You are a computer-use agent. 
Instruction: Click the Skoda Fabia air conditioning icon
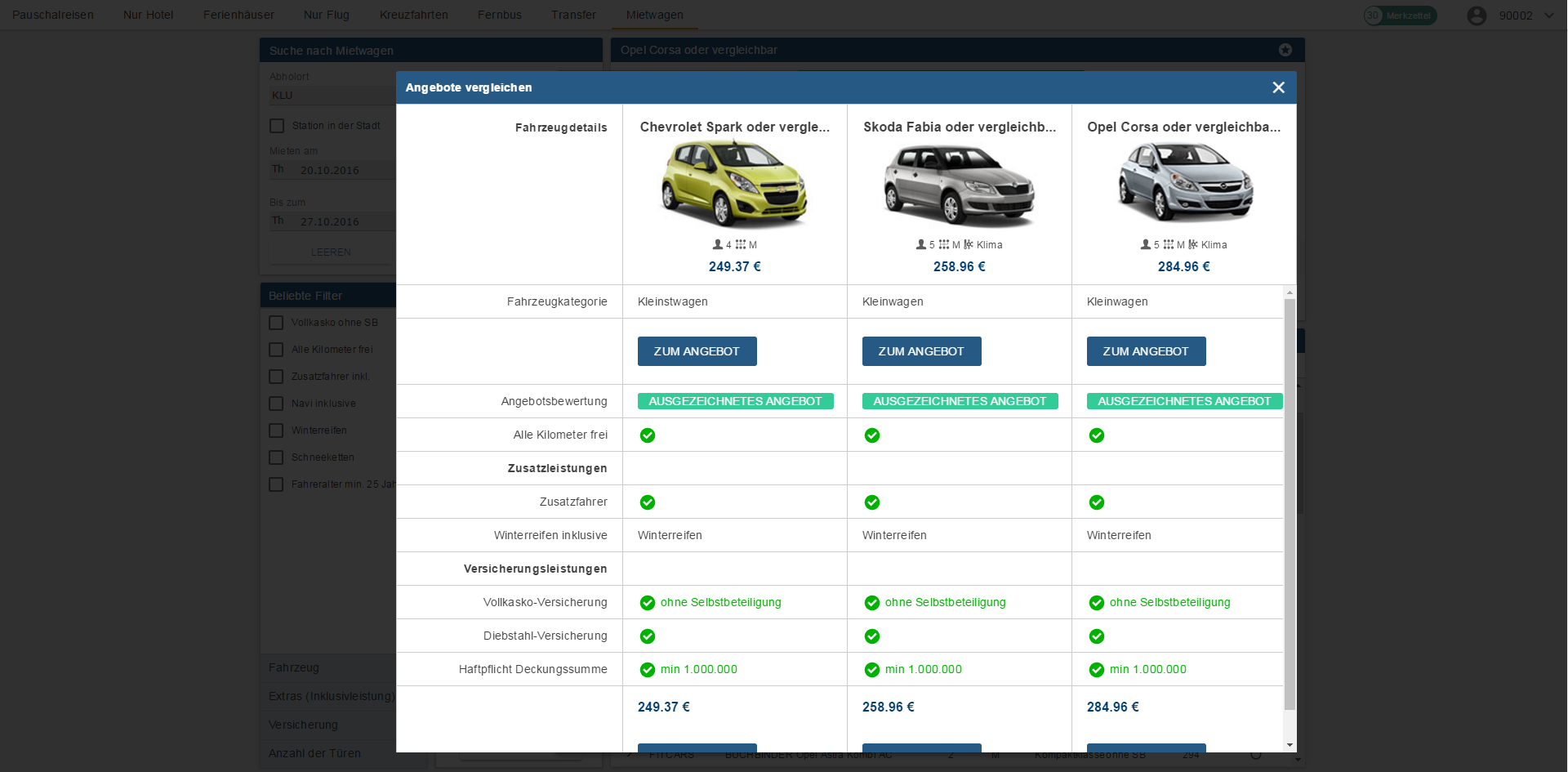click(969, 244)
